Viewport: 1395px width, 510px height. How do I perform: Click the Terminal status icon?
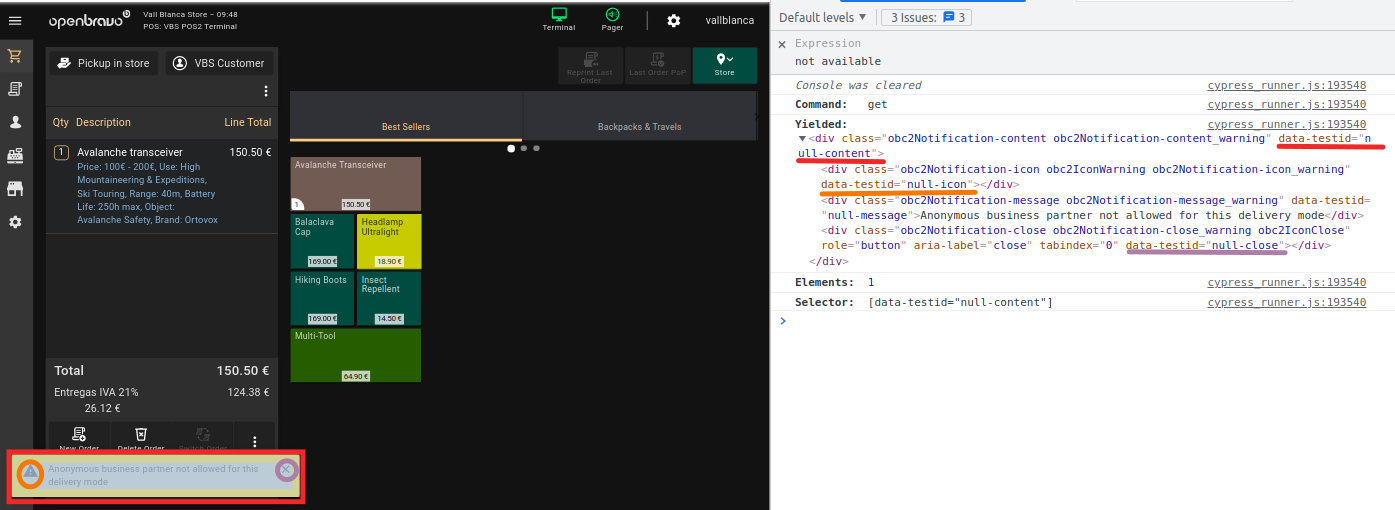pyautogui.click(x=559, y=19)
